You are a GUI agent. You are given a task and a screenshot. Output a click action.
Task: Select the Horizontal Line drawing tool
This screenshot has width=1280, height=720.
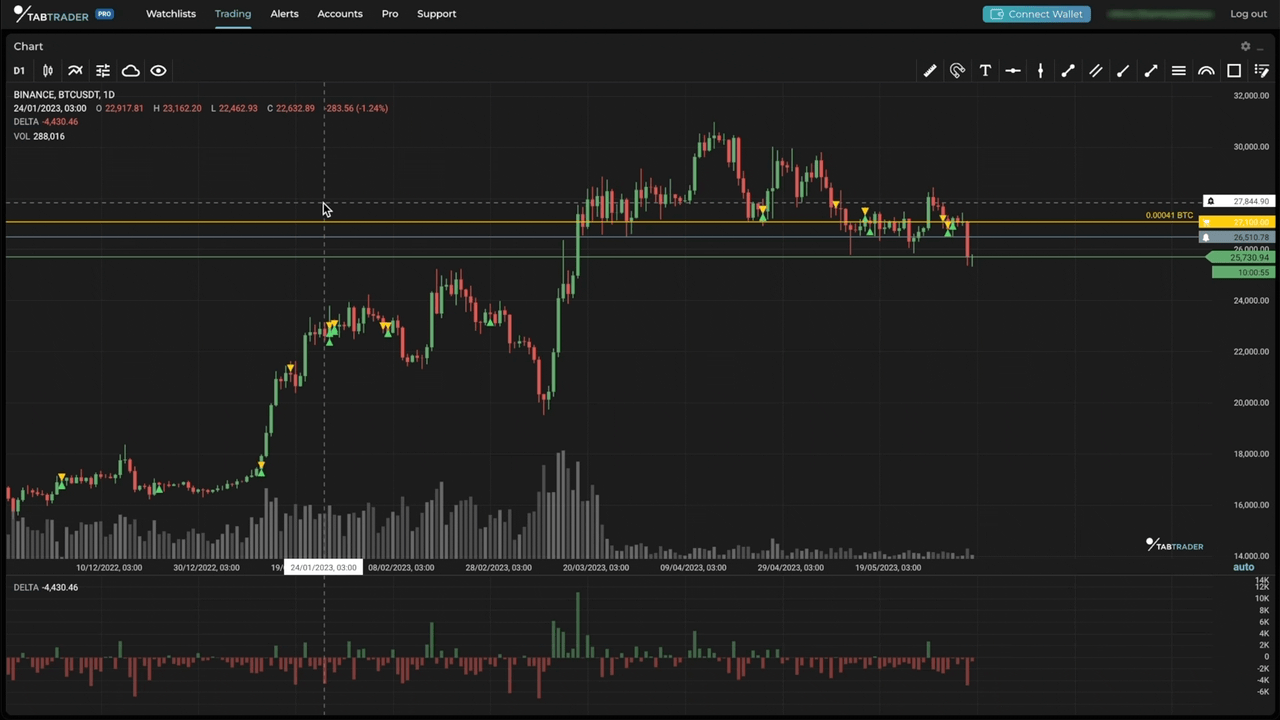1013,70
